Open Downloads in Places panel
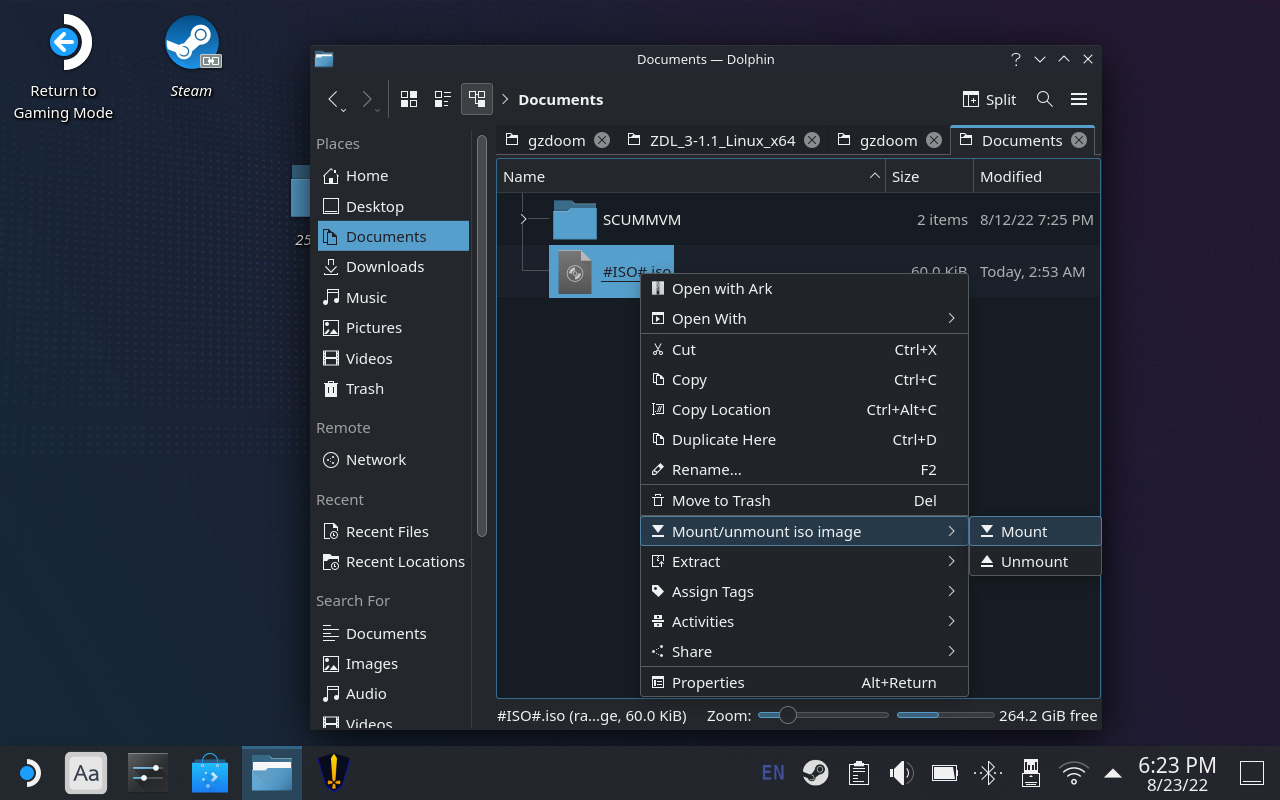This screenshot has height=800, width=1280. click(393, 267)
